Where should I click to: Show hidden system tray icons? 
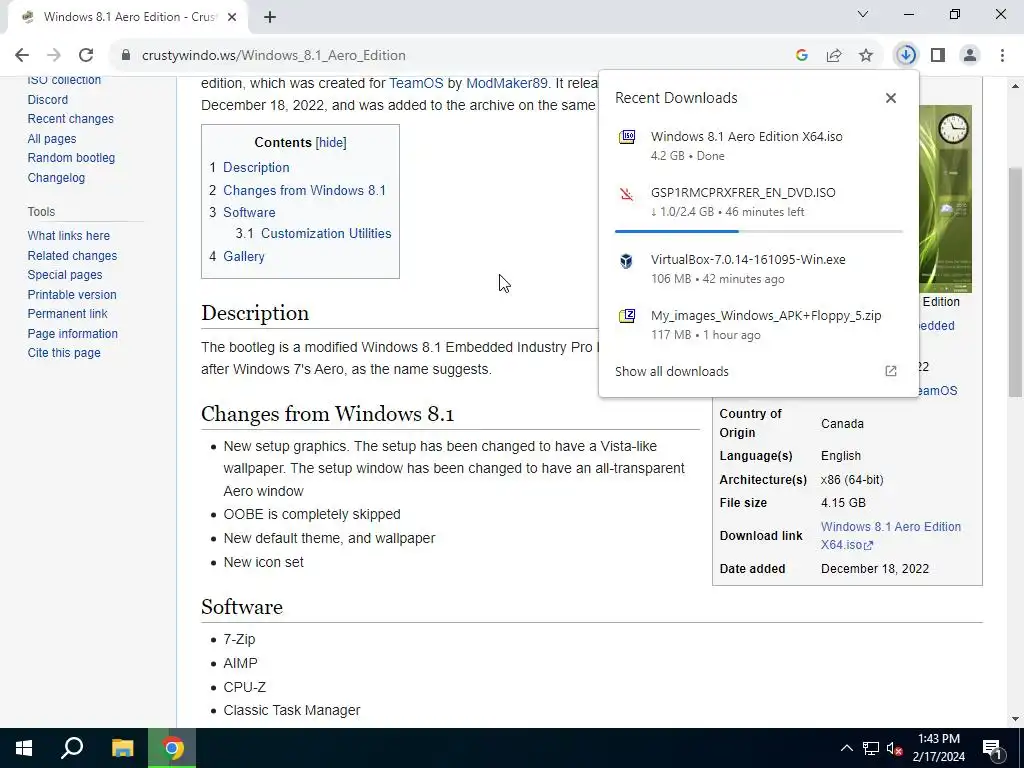[846, 748]
